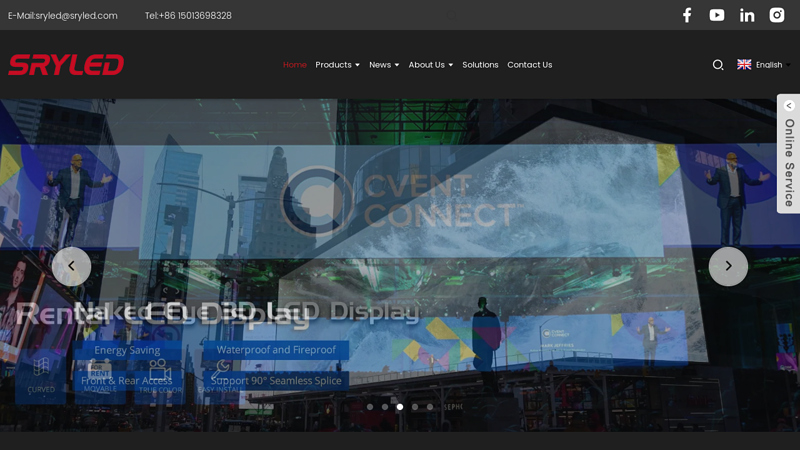800x450 pixels.
Task: Select the fourth carousel dot
Action: [415, 407]
